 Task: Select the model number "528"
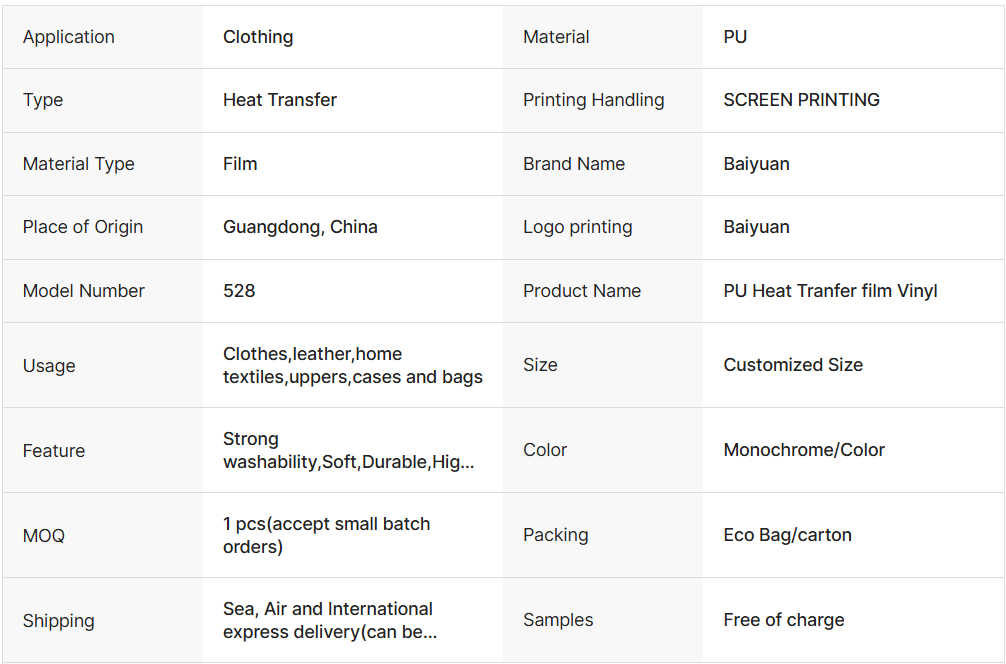pos(239,291)
